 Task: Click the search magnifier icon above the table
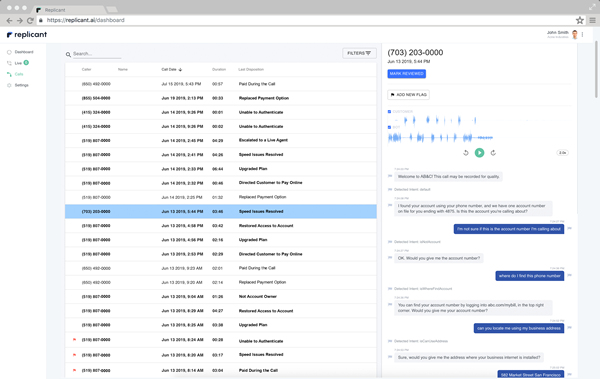tap(68, 54)
